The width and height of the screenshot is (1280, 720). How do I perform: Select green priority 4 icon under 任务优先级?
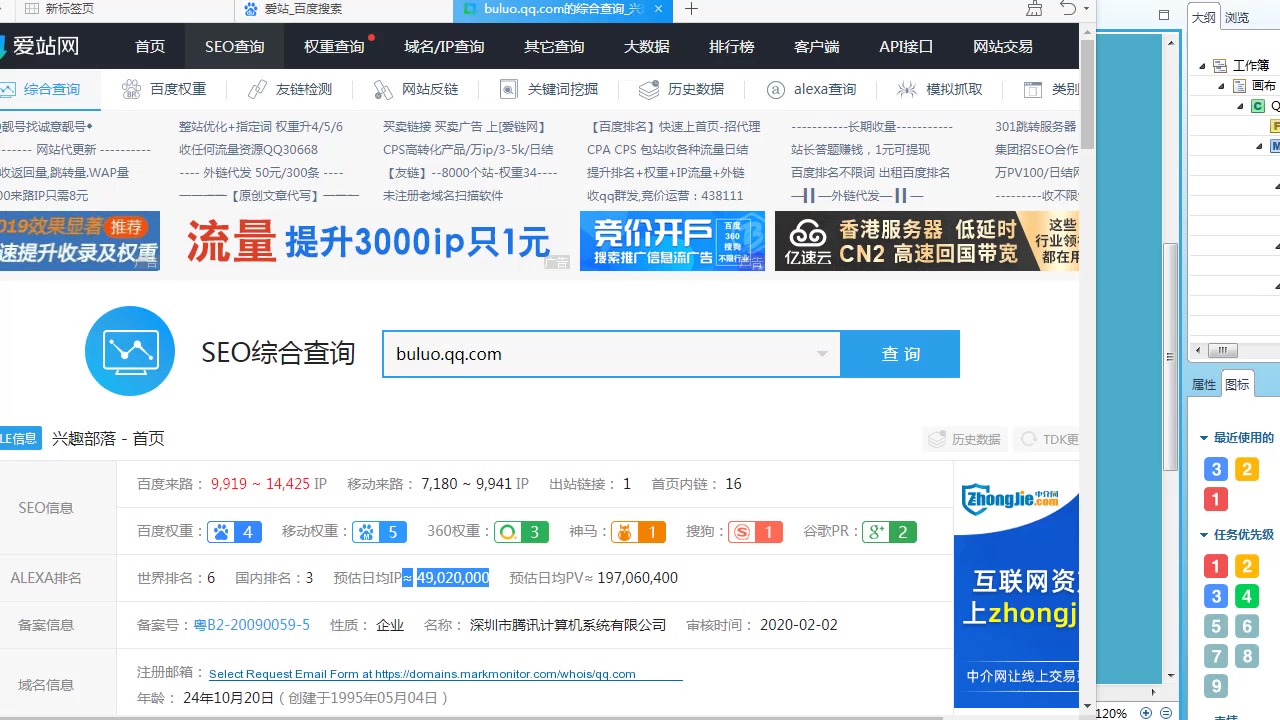1246,597
